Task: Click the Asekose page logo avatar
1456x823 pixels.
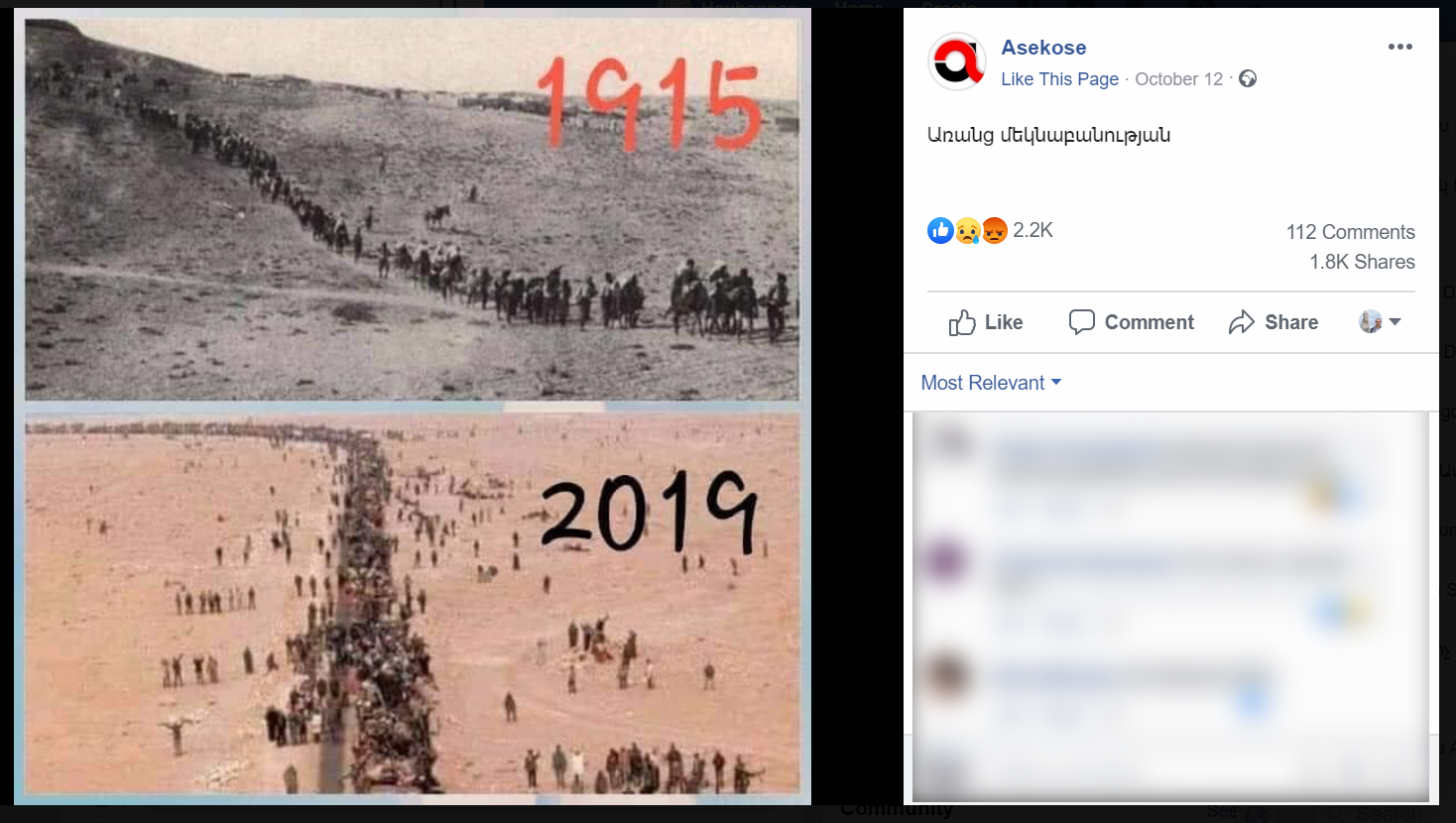Action: click(957, 61)
